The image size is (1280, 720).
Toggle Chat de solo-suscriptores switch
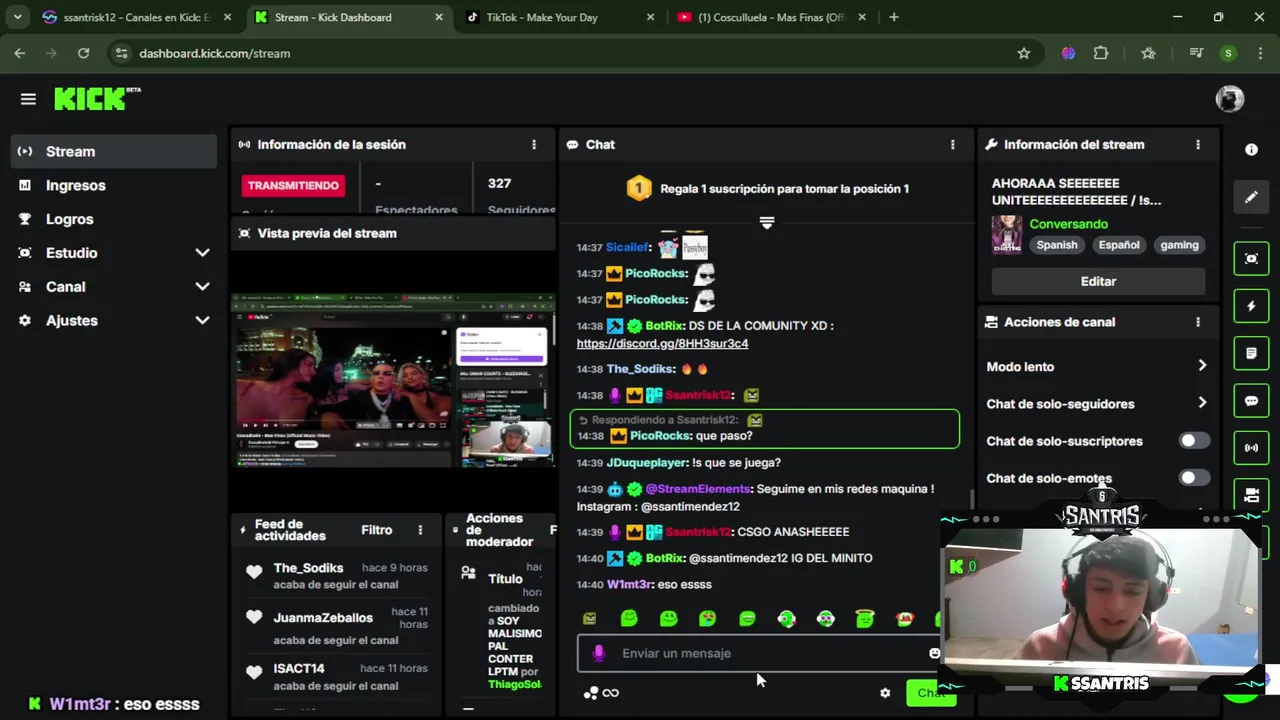tap(1193, 441)
